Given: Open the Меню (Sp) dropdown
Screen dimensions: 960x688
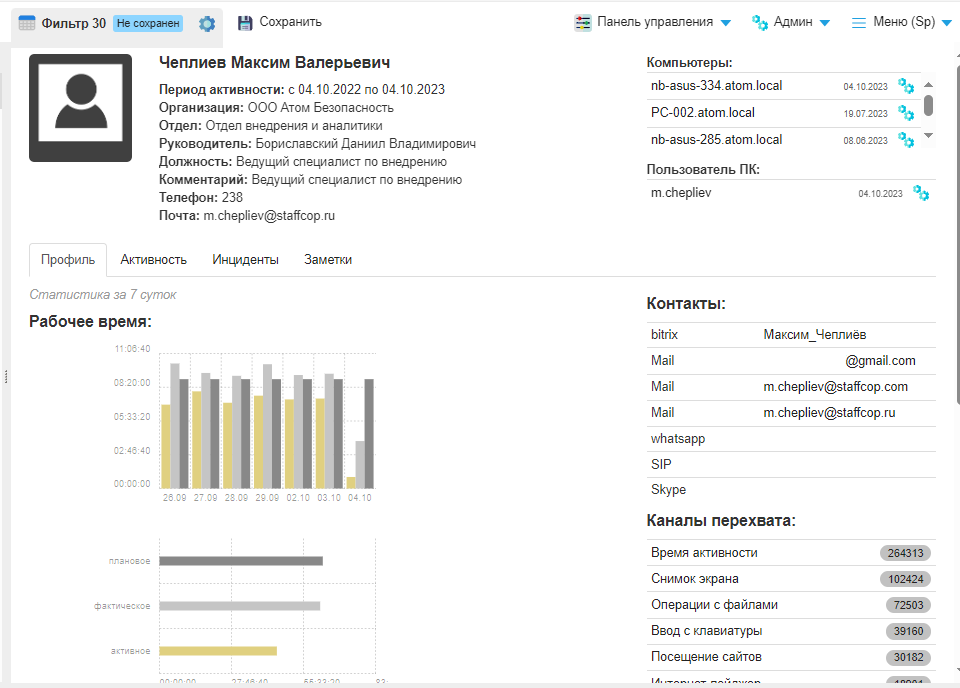Looking at the screenshot, I should (900, 22).
